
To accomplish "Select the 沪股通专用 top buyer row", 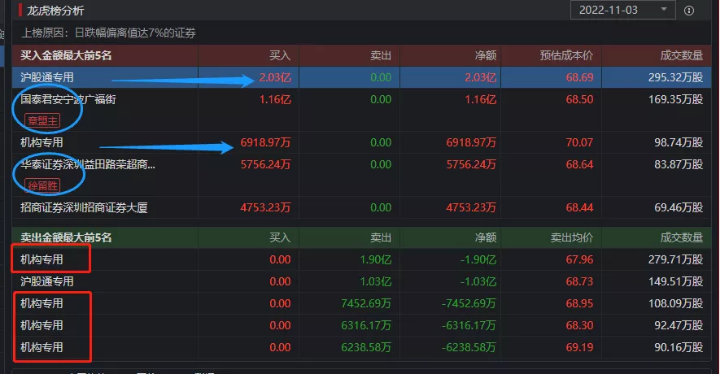I will 362,77.
